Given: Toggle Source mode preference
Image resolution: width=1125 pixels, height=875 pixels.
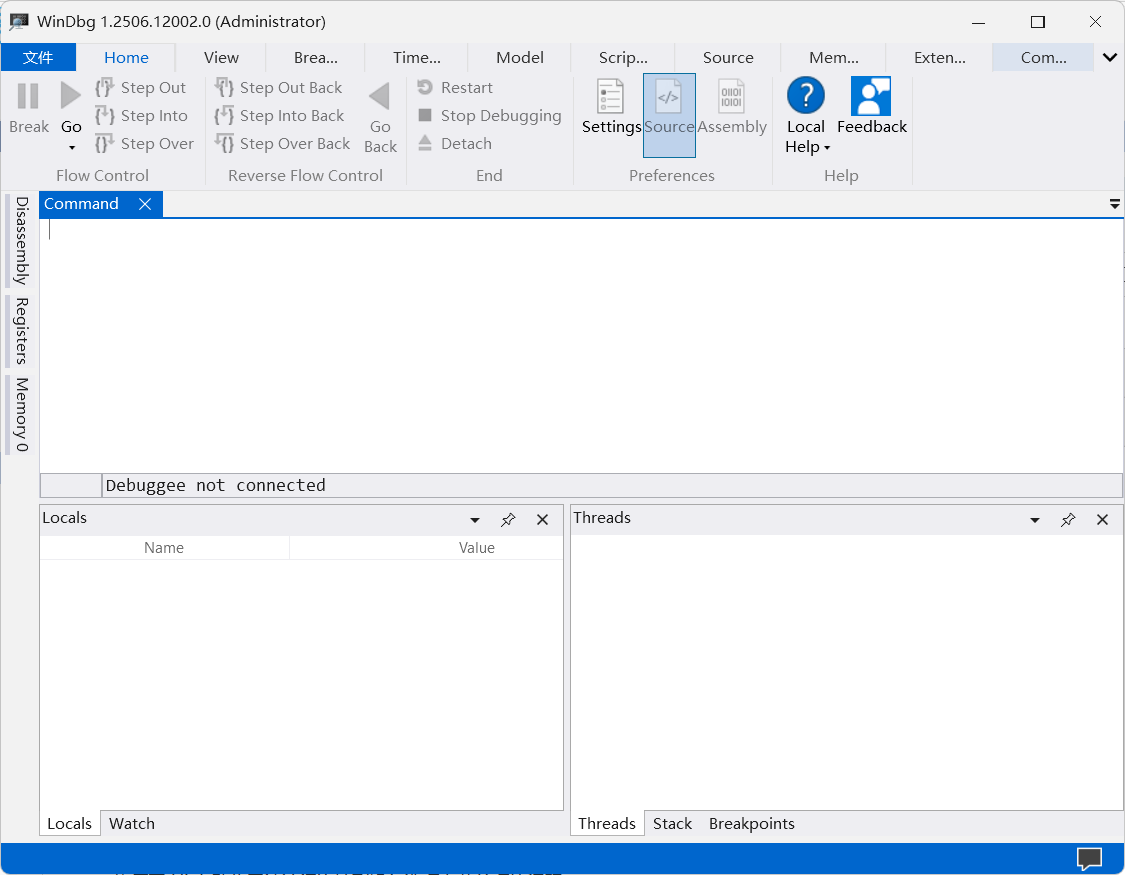Looking at the screenshot, I should click(x=669, y=115).
